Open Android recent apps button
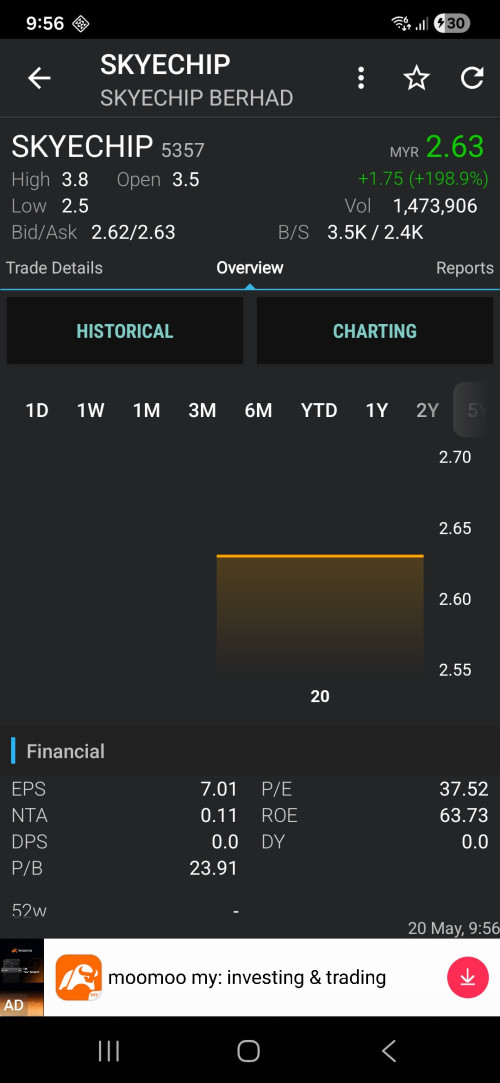 (109, 1051)
